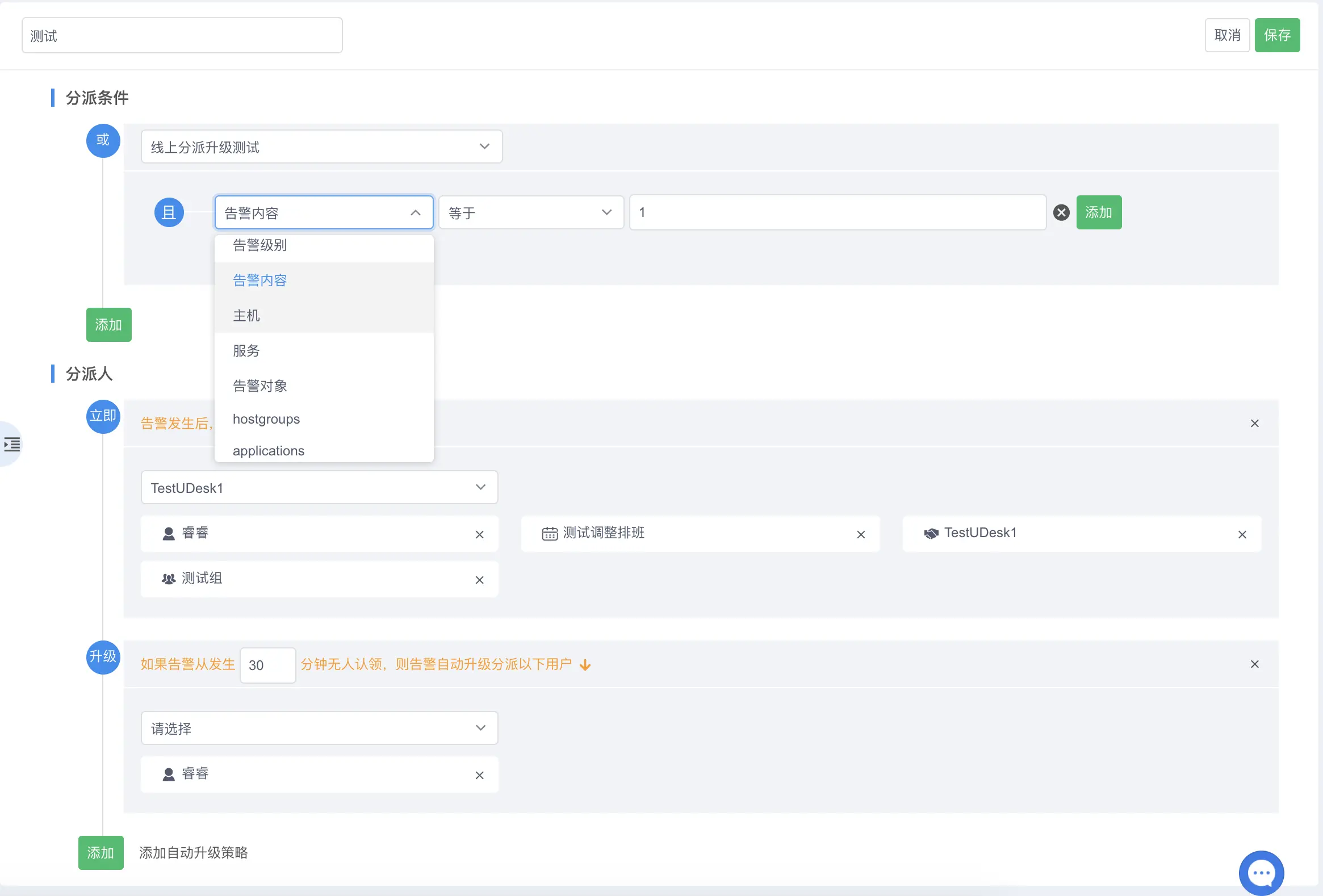This screenshot has width=1323, height=896.
Task: Choose hostgroups in the dropdown list
Action: 266,419
